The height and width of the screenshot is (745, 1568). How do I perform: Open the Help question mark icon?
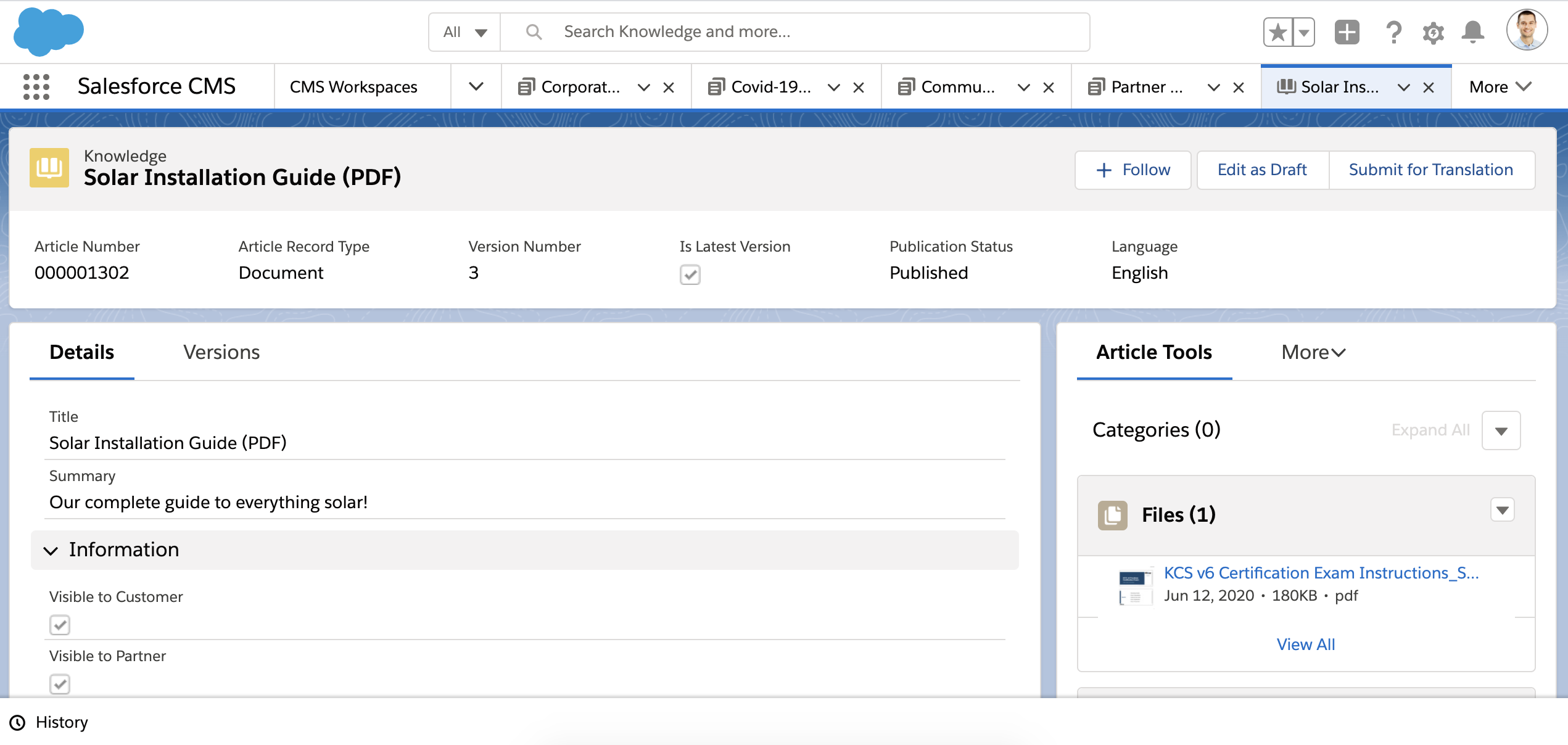[x=1393, y=32]
